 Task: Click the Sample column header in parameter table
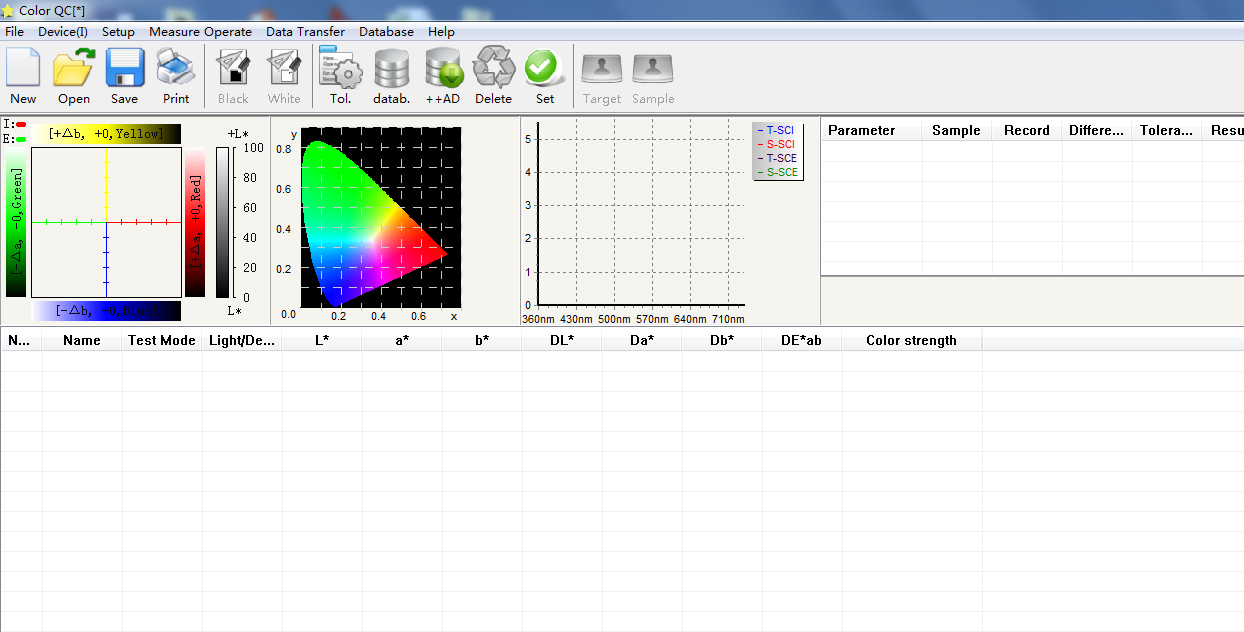point(956,130)
